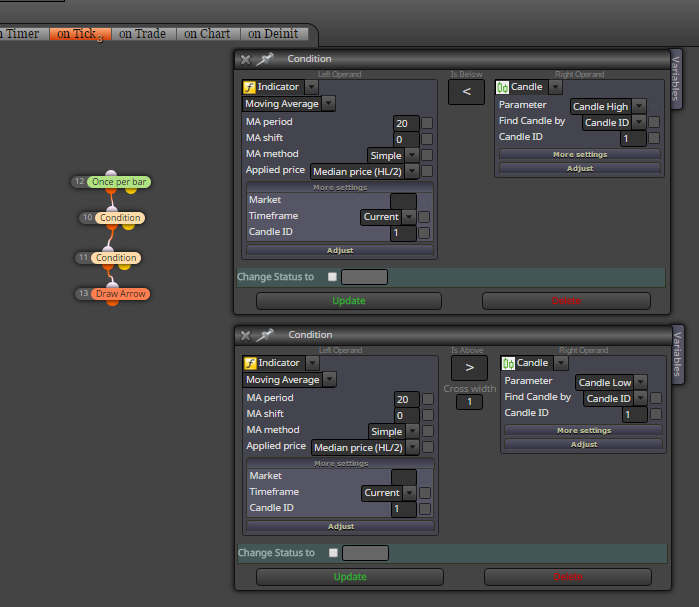Screen dimensions: 699x607
Task: Click the Candle icon in lower right operand
Action: click(x=508, y=363)
